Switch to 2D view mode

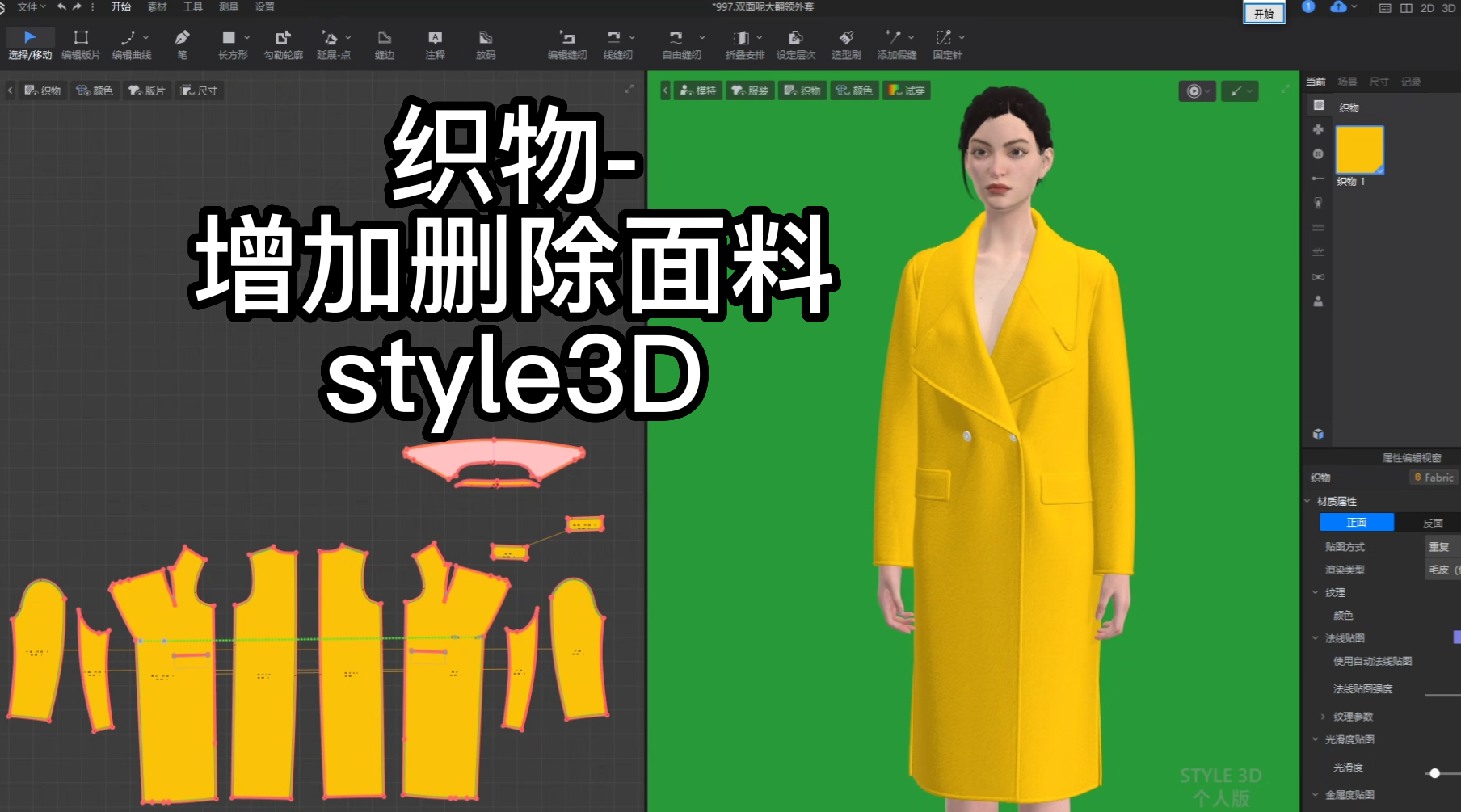(1427, 8)
